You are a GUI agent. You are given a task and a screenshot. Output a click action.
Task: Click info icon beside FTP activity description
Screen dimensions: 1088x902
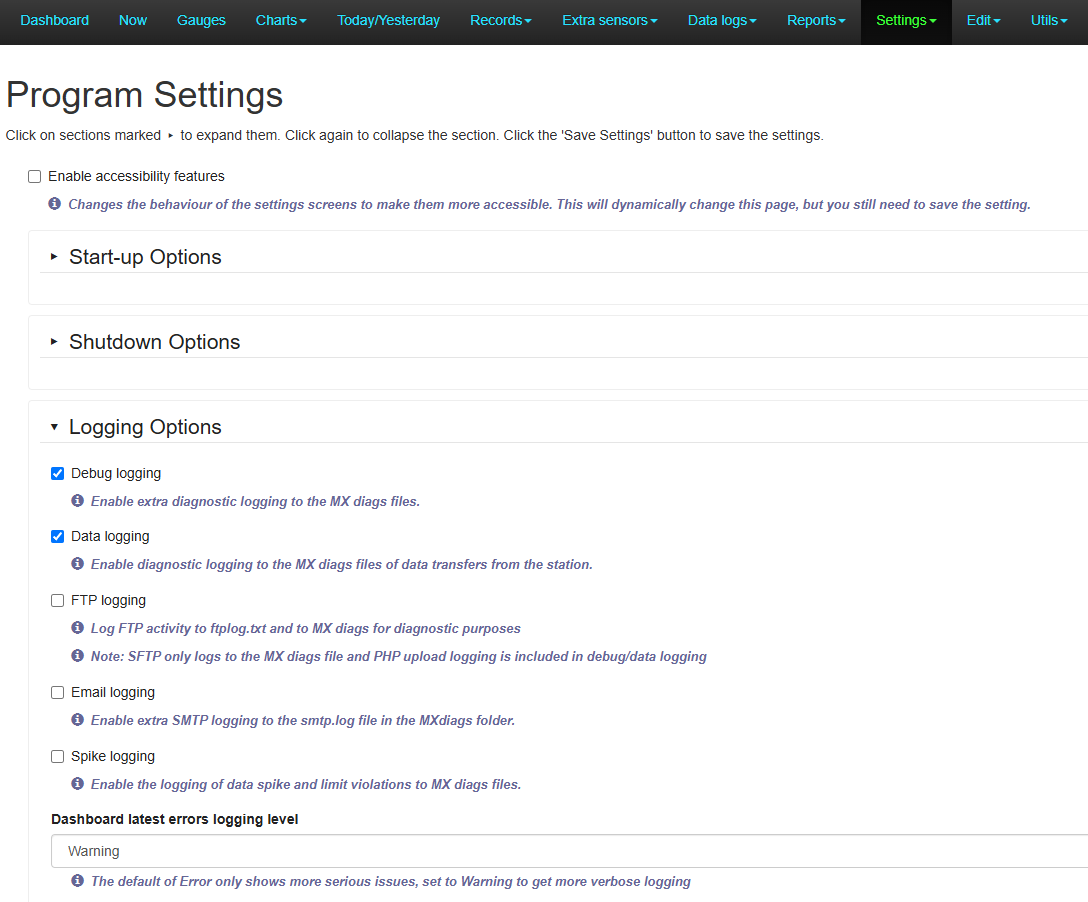[x=78, y=628]
